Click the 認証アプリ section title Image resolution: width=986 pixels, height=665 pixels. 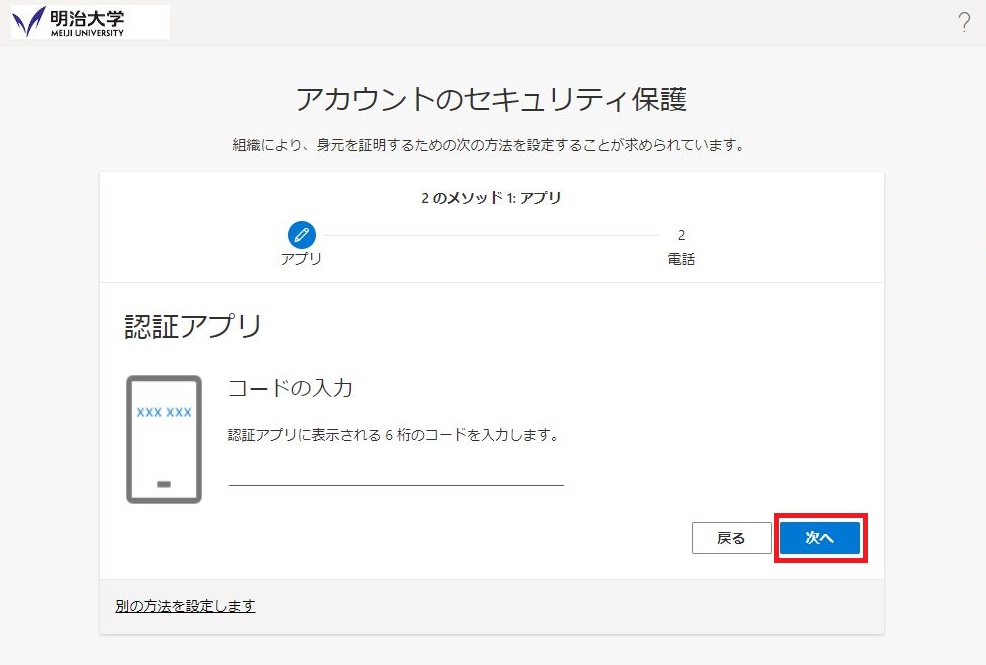pyautogui.click(x=192, y=326)
